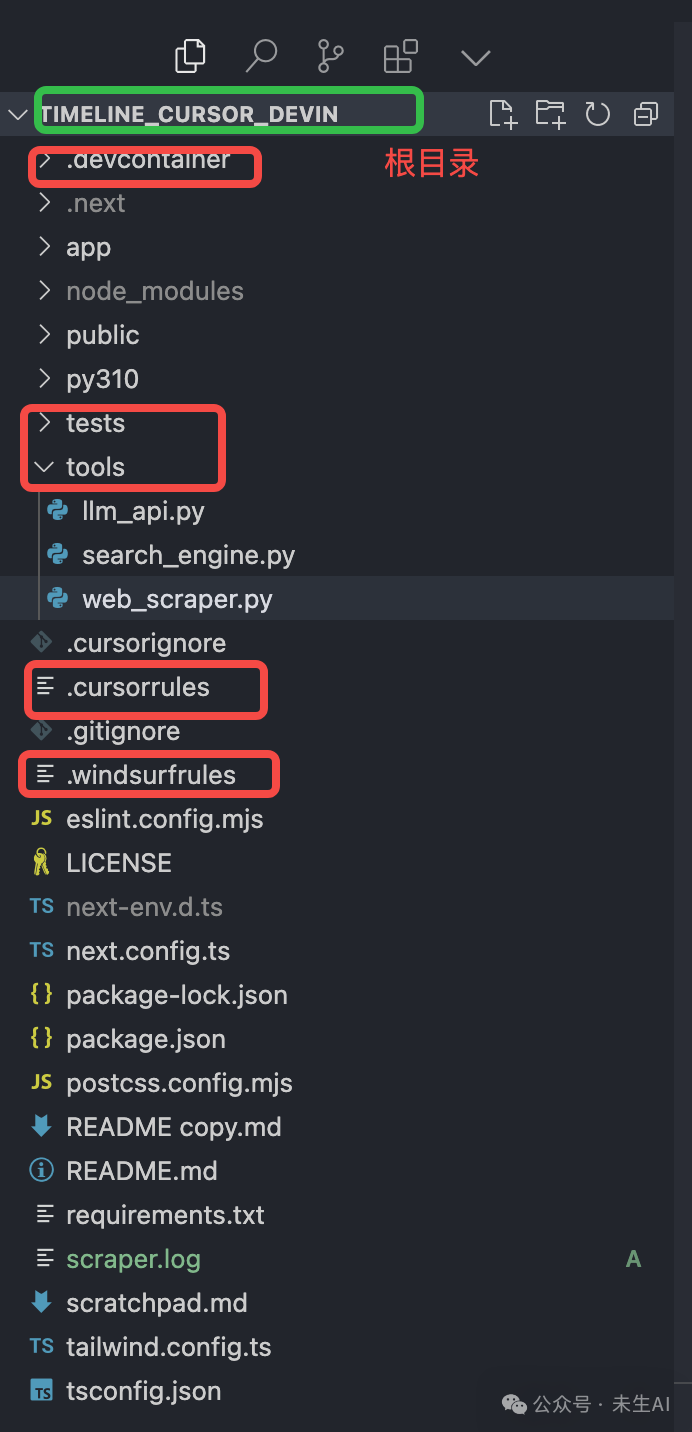This screenshot has height=1432, width=692.
Task: Click the copy pages icon in the top bar
Action: coord(190,56)
